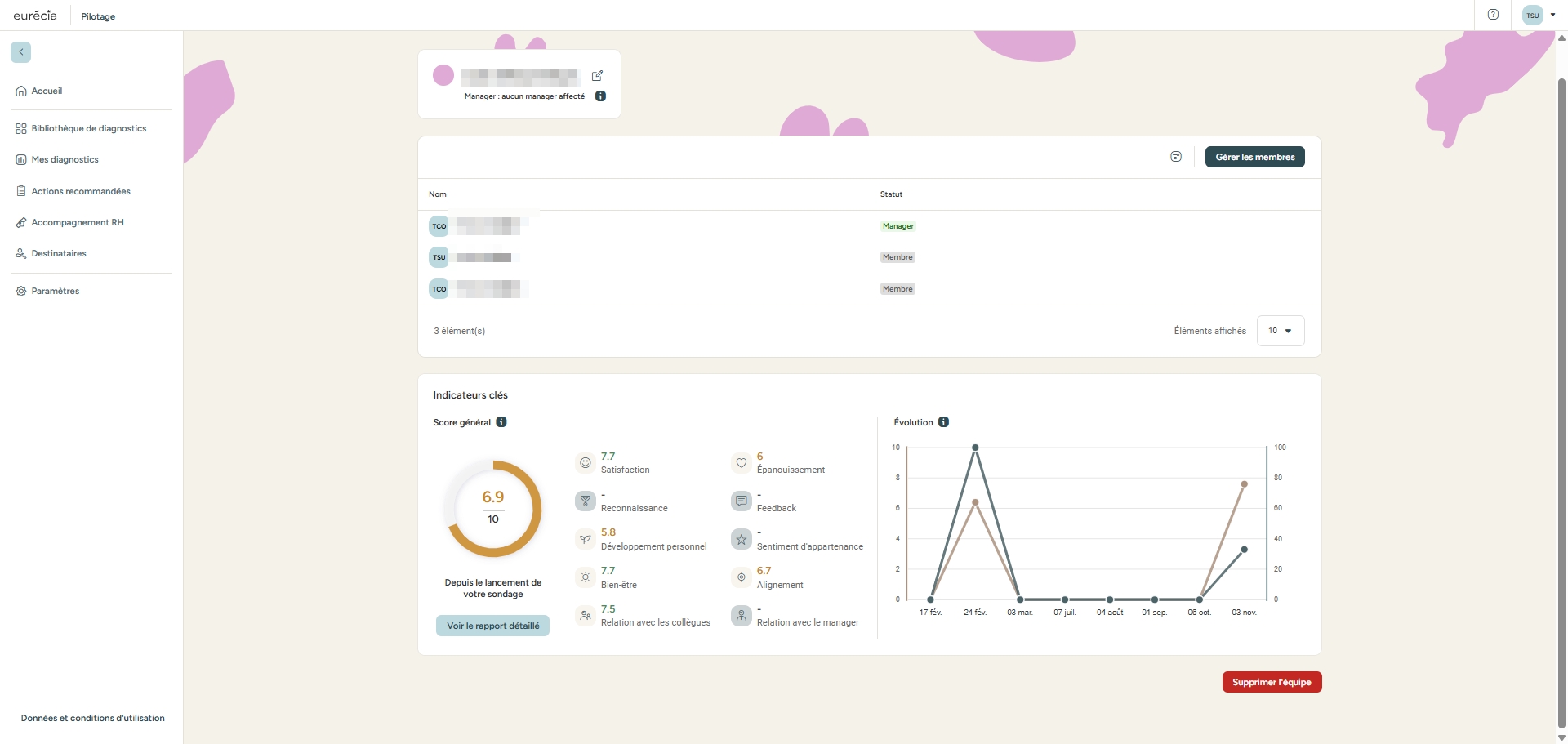Click the 24 fév. peak data point
This screenshot has height=744, width=1568.
975,448
